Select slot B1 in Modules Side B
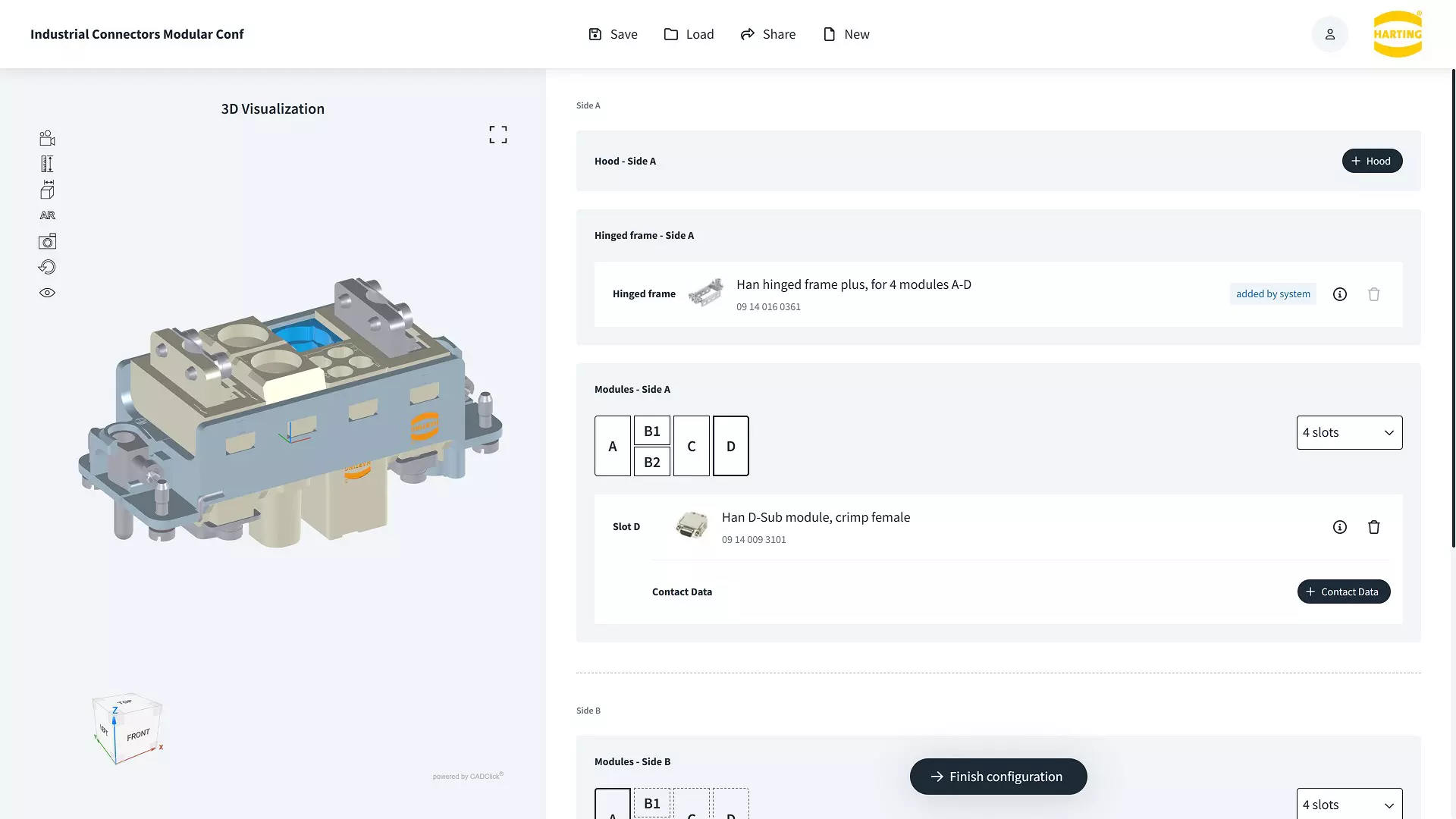This screenshot has width=1456, height=819. pos(652,803)
